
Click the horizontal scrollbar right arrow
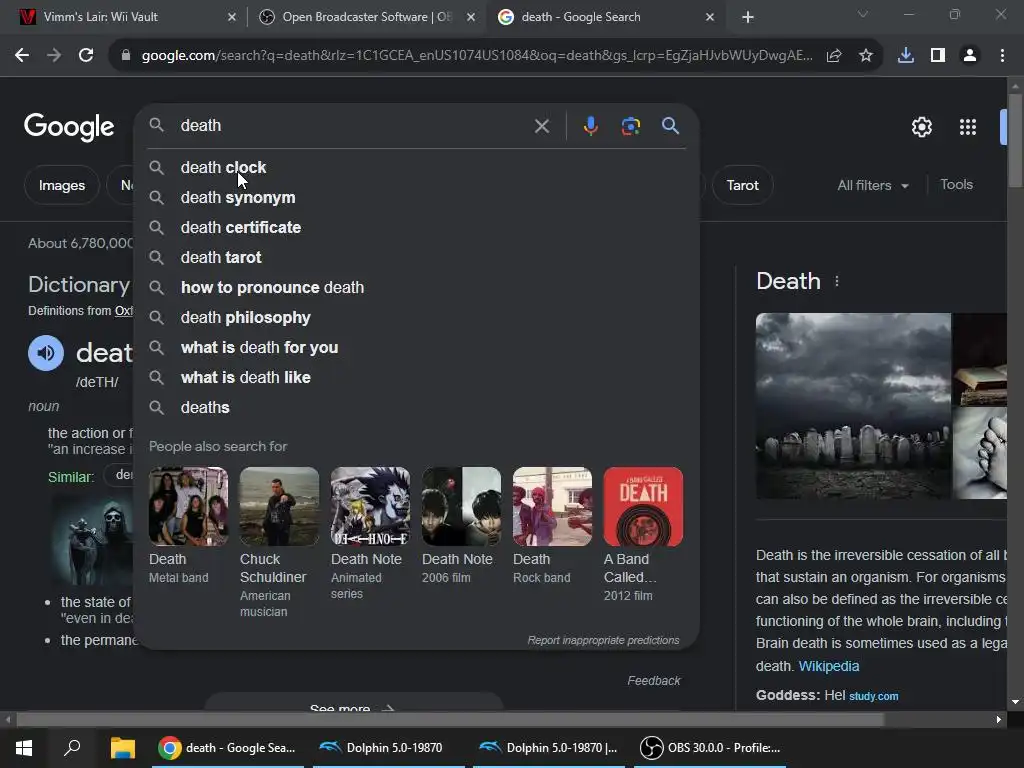[999, 720]
